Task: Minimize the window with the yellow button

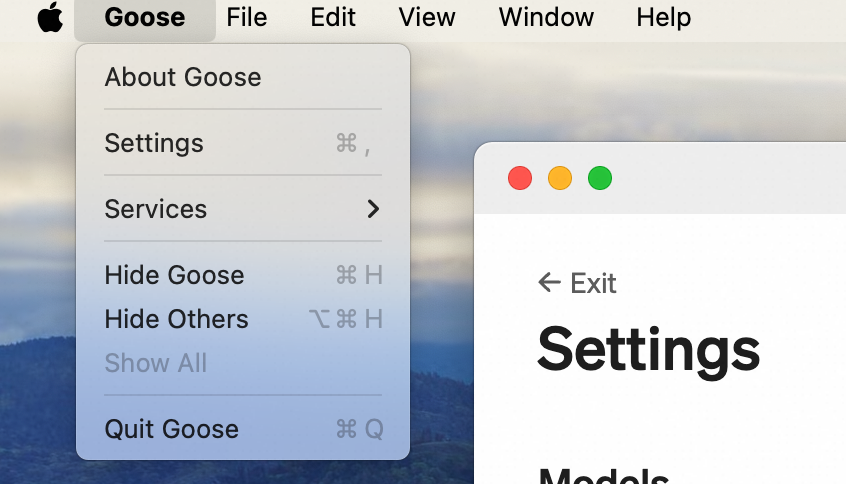Action: coord(560,178)
